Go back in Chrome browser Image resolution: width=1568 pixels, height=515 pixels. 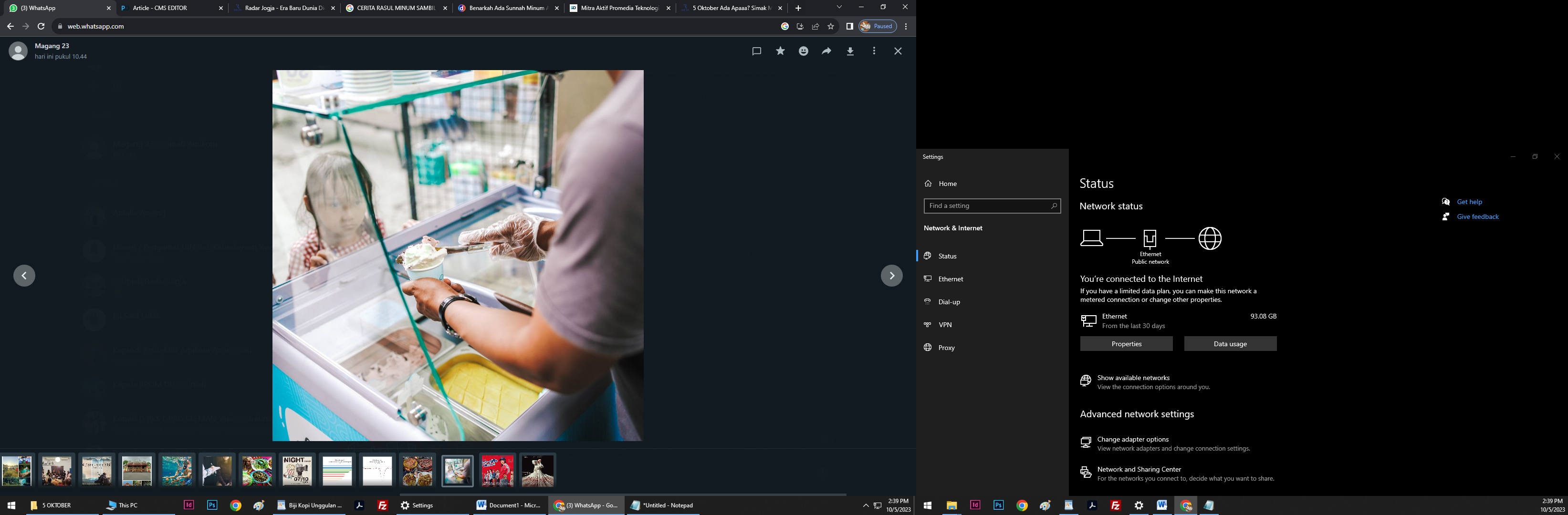pos(10,26)
